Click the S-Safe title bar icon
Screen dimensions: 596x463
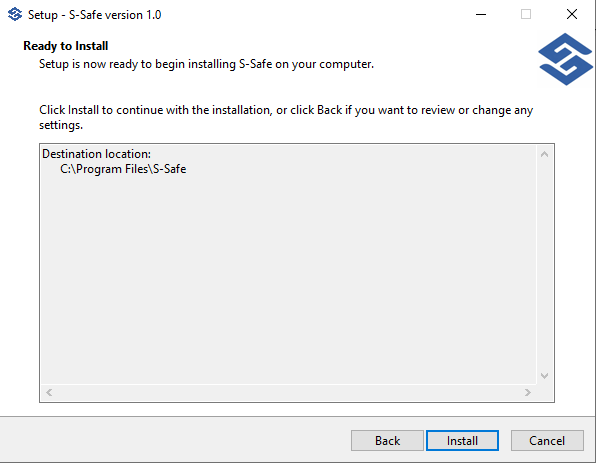15,14
